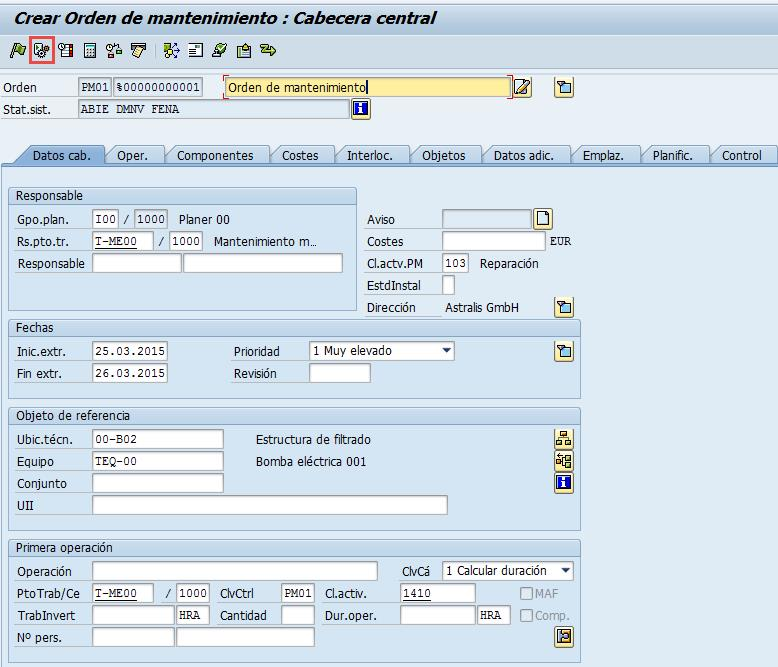Create notification via blank page icon near Aviso

[x=543, y=219]
